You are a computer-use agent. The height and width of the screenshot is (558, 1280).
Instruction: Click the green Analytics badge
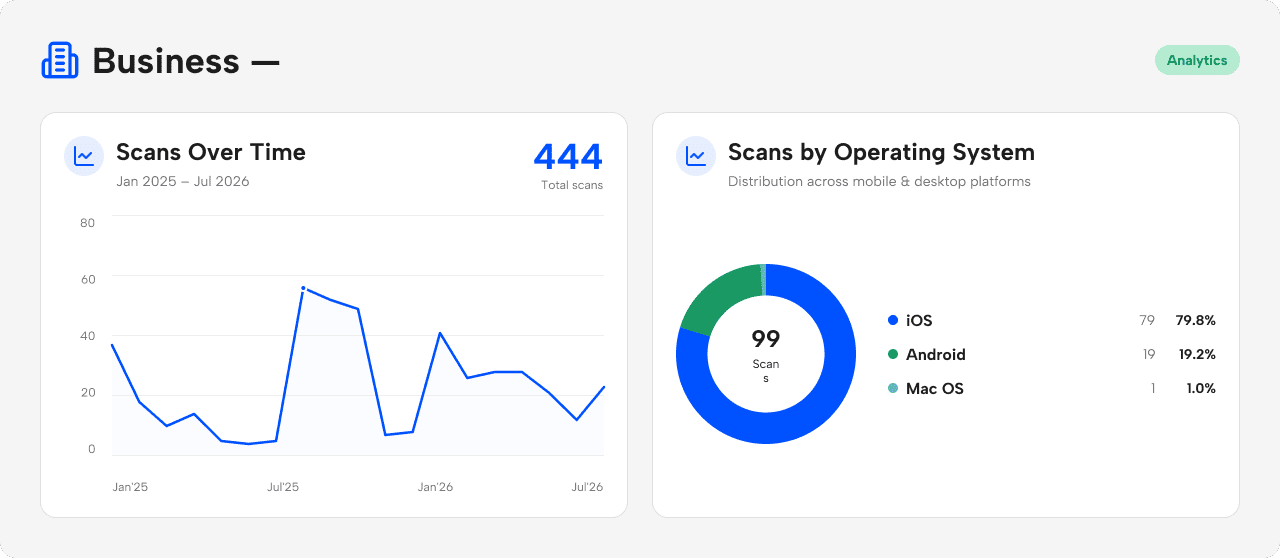pos(1197,60)
